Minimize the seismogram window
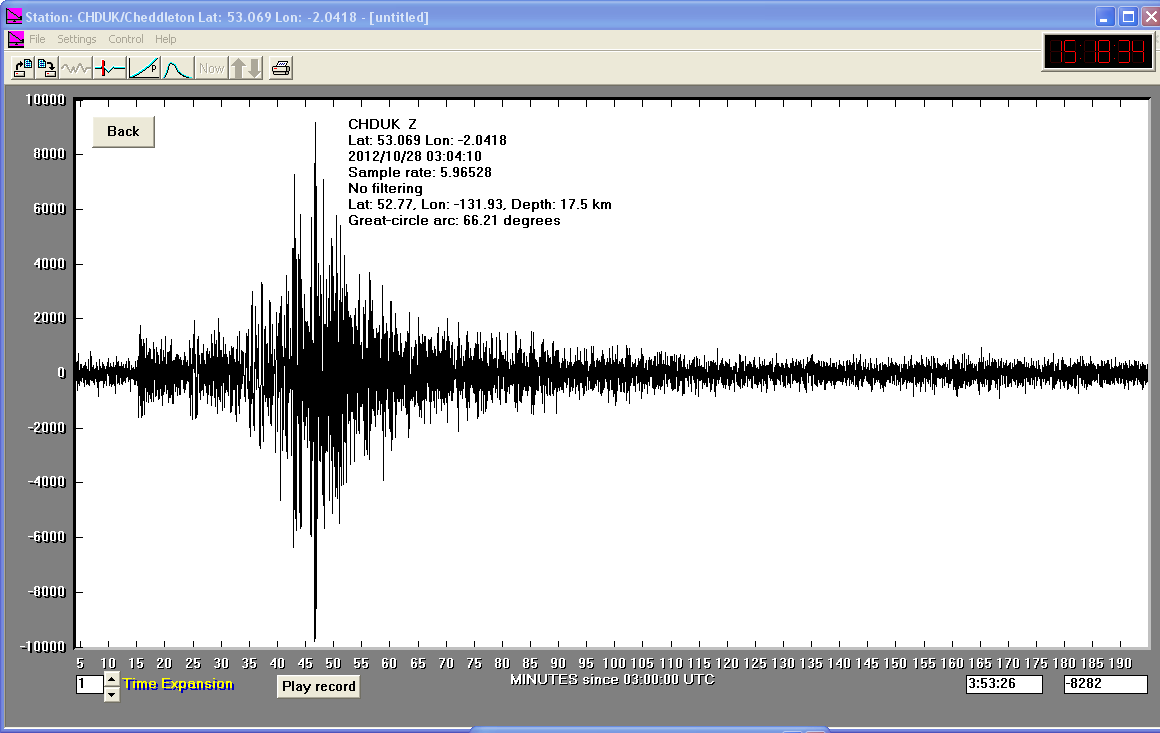 (x=1105, y=16)
